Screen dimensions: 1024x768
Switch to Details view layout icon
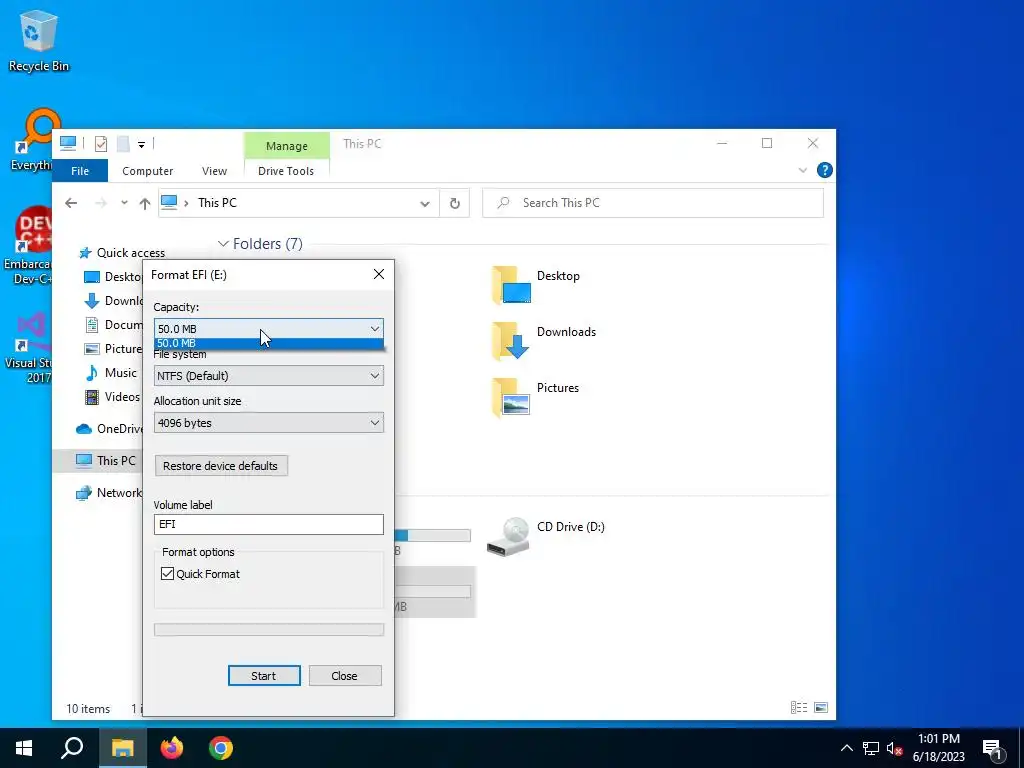(799, 708)
